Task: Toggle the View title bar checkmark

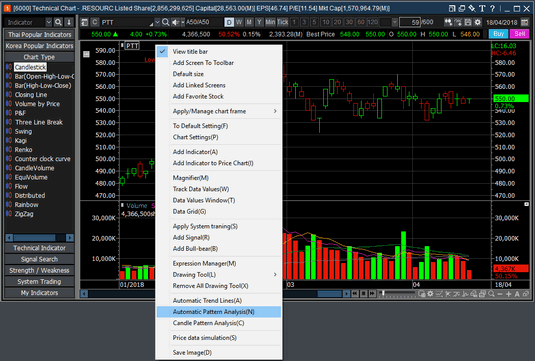Action: tap(162, 52)
